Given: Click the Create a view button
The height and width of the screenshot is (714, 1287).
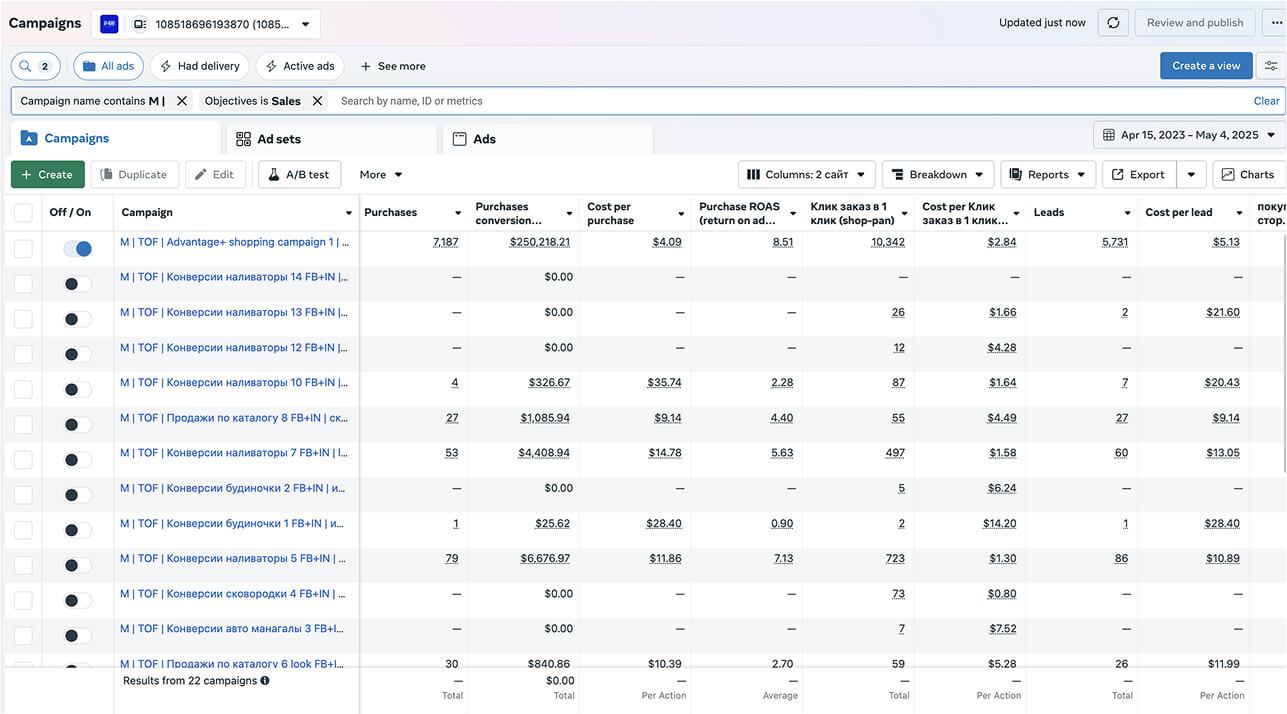Looking at the screenshot, I should click(x=1206, y=66).
